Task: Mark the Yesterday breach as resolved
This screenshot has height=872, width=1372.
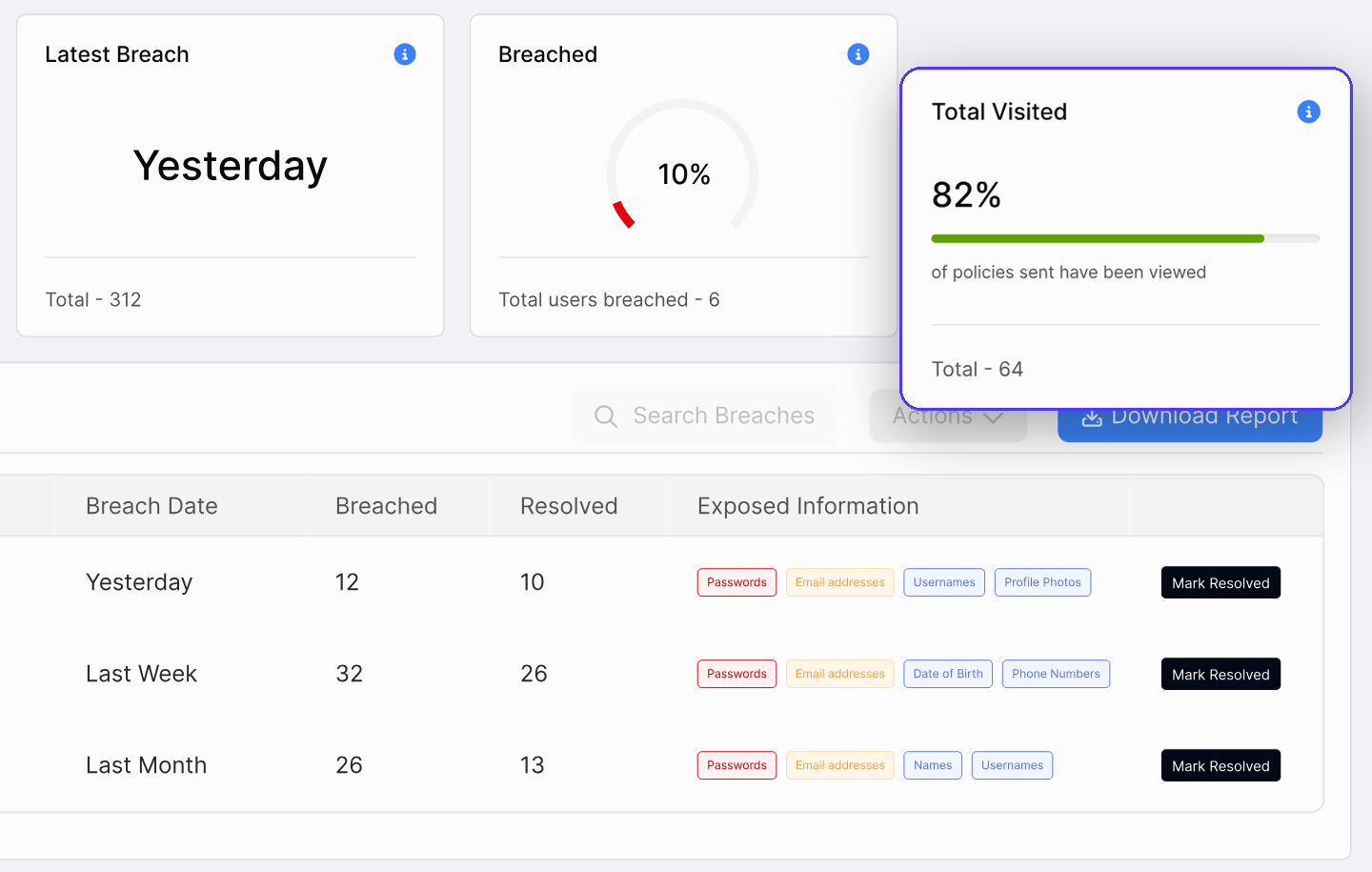Action: pos(1221,582)
